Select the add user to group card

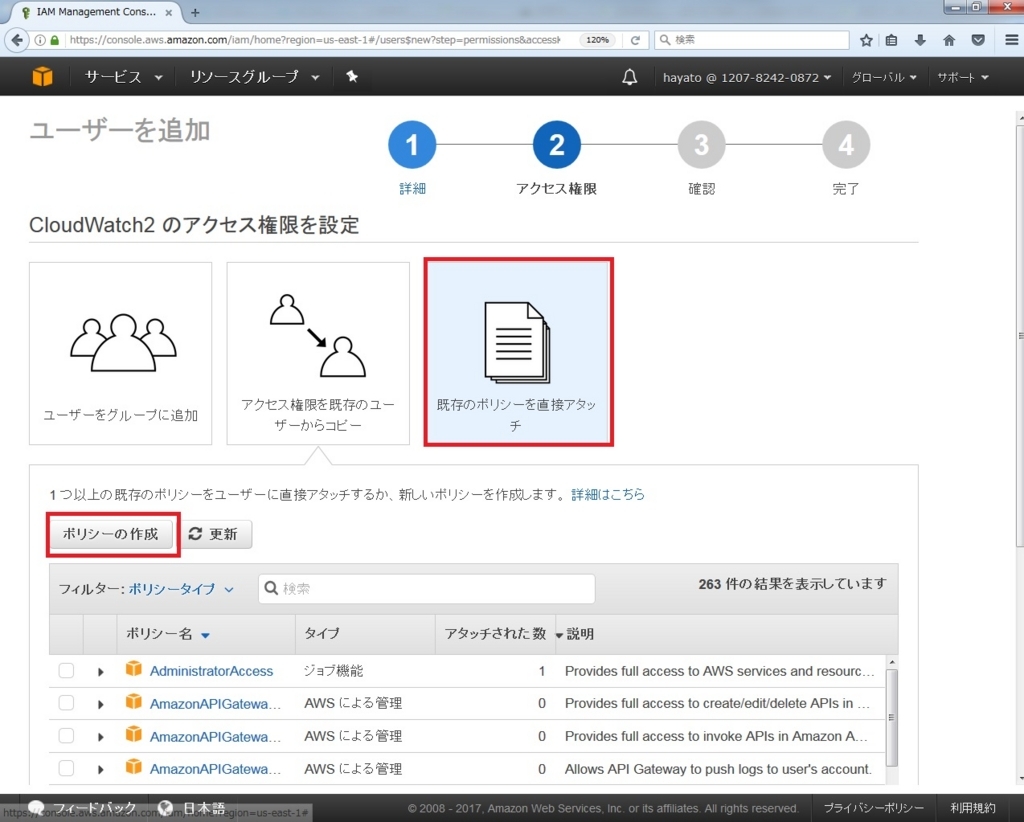[x=121, y=353]
